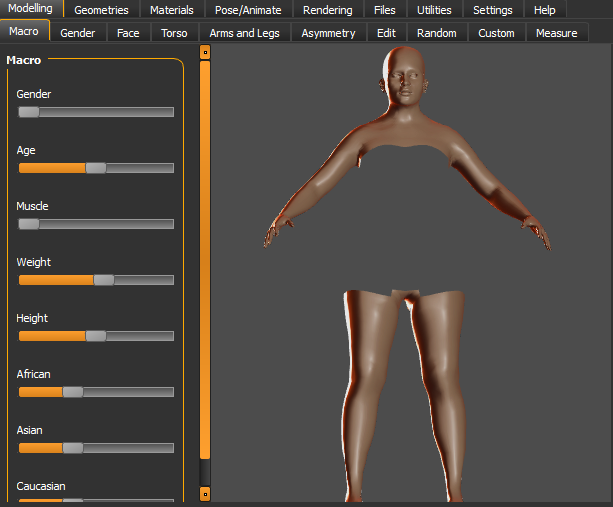Open the Help tab

coord(544,10)
